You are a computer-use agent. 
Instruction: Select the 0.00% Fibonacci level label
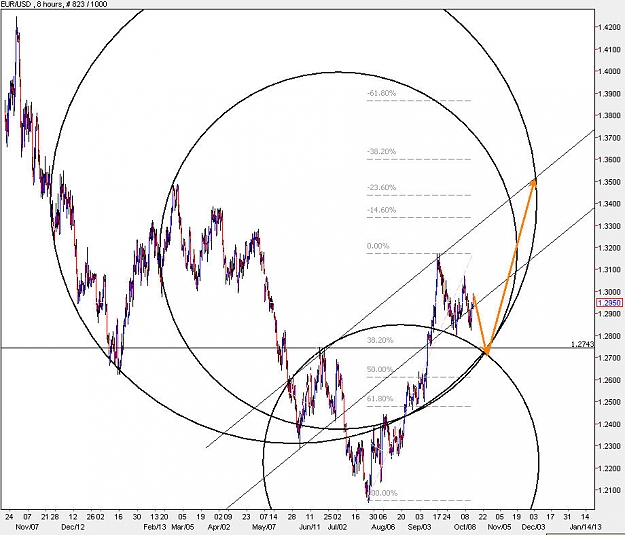point(378,246)
